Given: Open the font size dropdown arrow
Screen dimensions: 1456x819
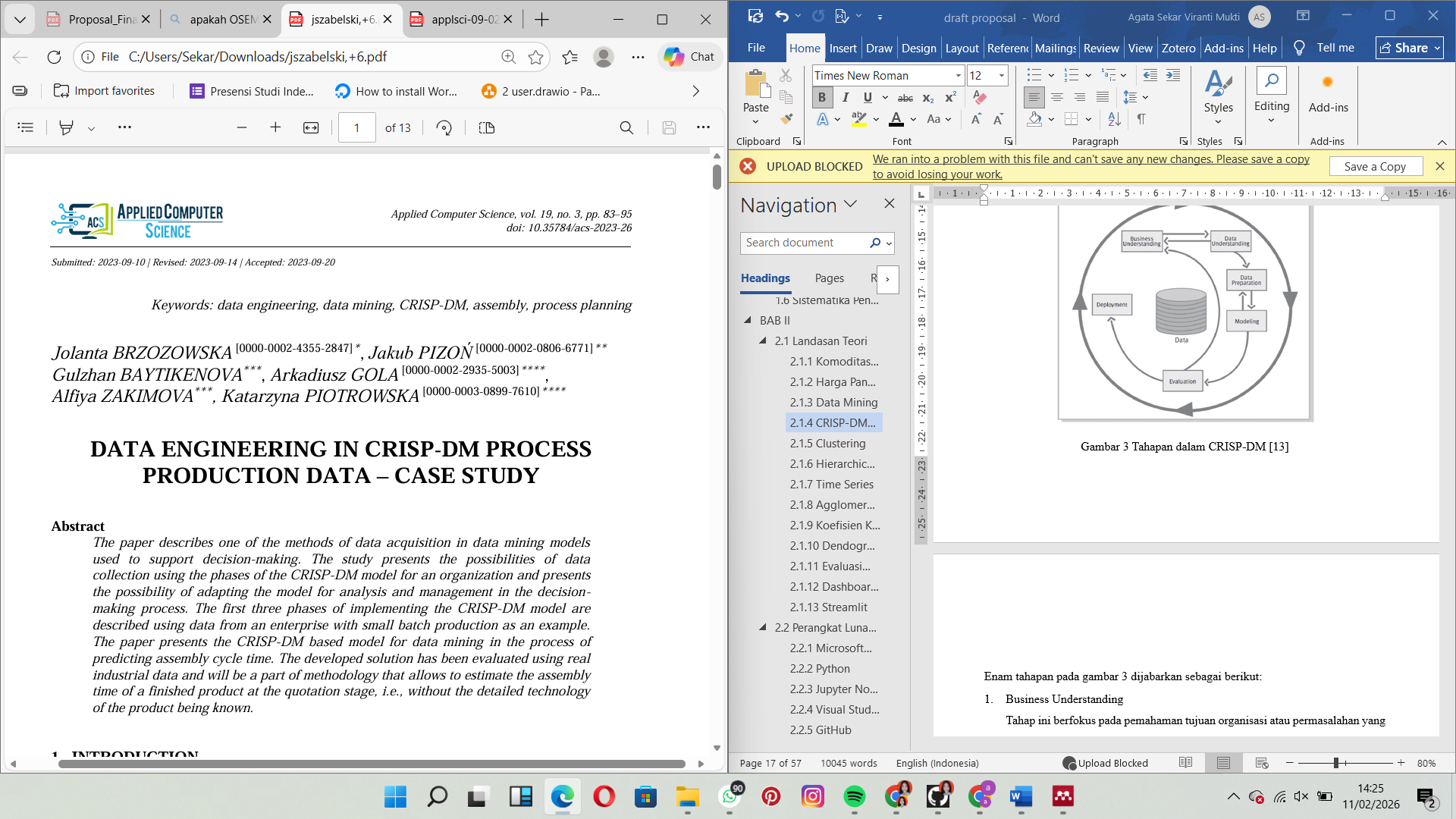Looking at the screenshot, I should (x=1002, y=76).
